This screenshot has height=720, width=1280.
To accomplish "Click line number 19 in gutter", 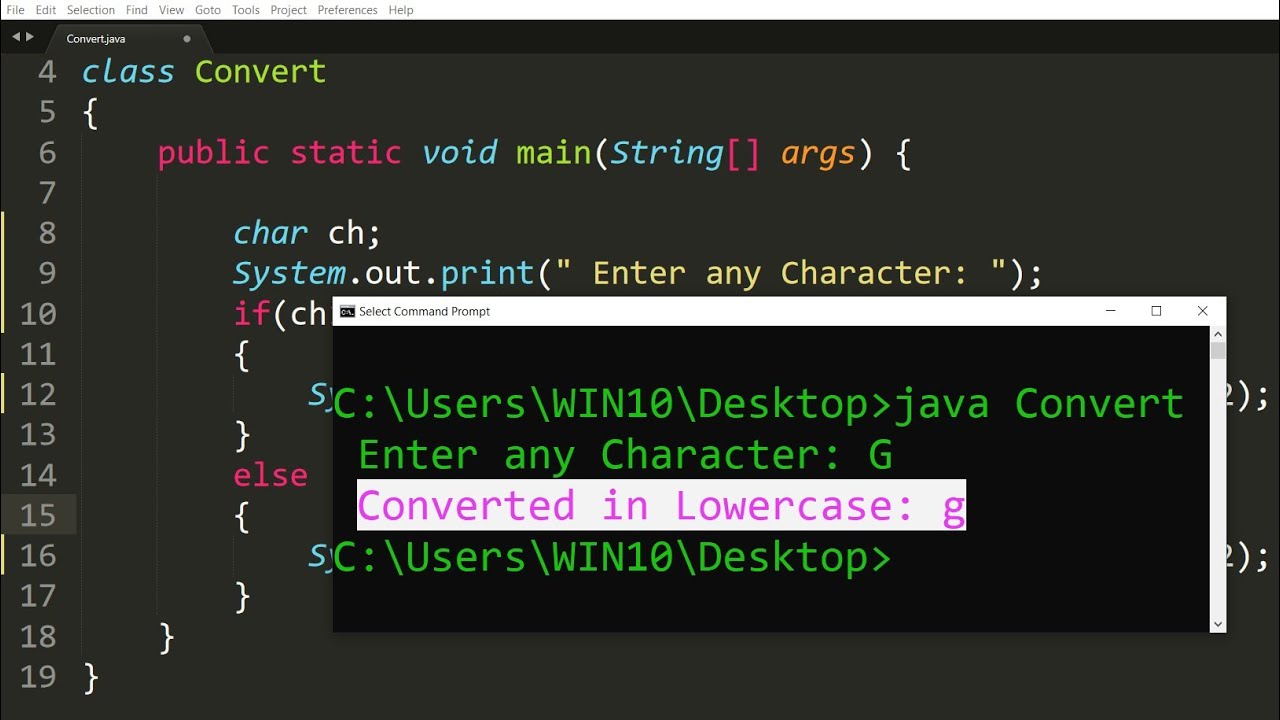I will (38, 676).
